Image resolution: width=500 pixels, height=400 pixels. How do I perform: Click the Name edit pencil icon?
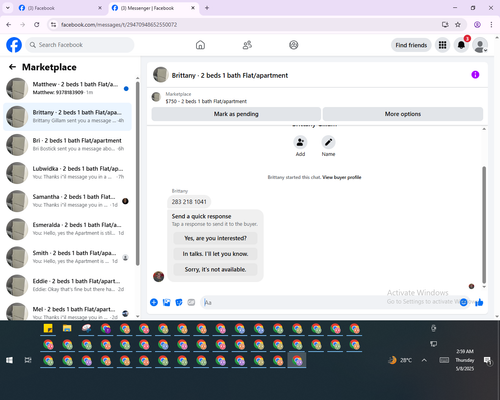click(328, 142)
